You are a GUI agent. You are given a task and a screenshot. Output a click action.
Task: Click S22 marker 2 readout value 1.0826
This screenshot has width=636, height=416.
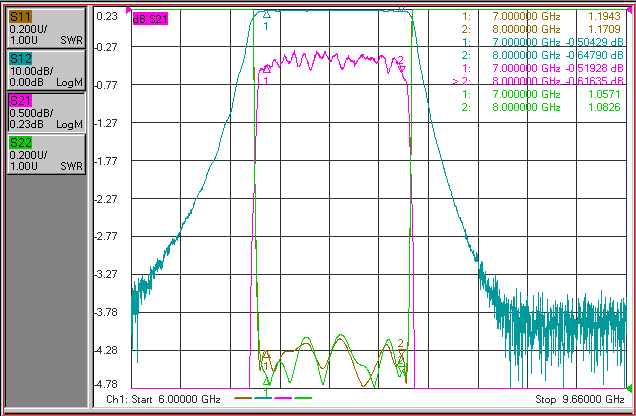coord(604,107)
